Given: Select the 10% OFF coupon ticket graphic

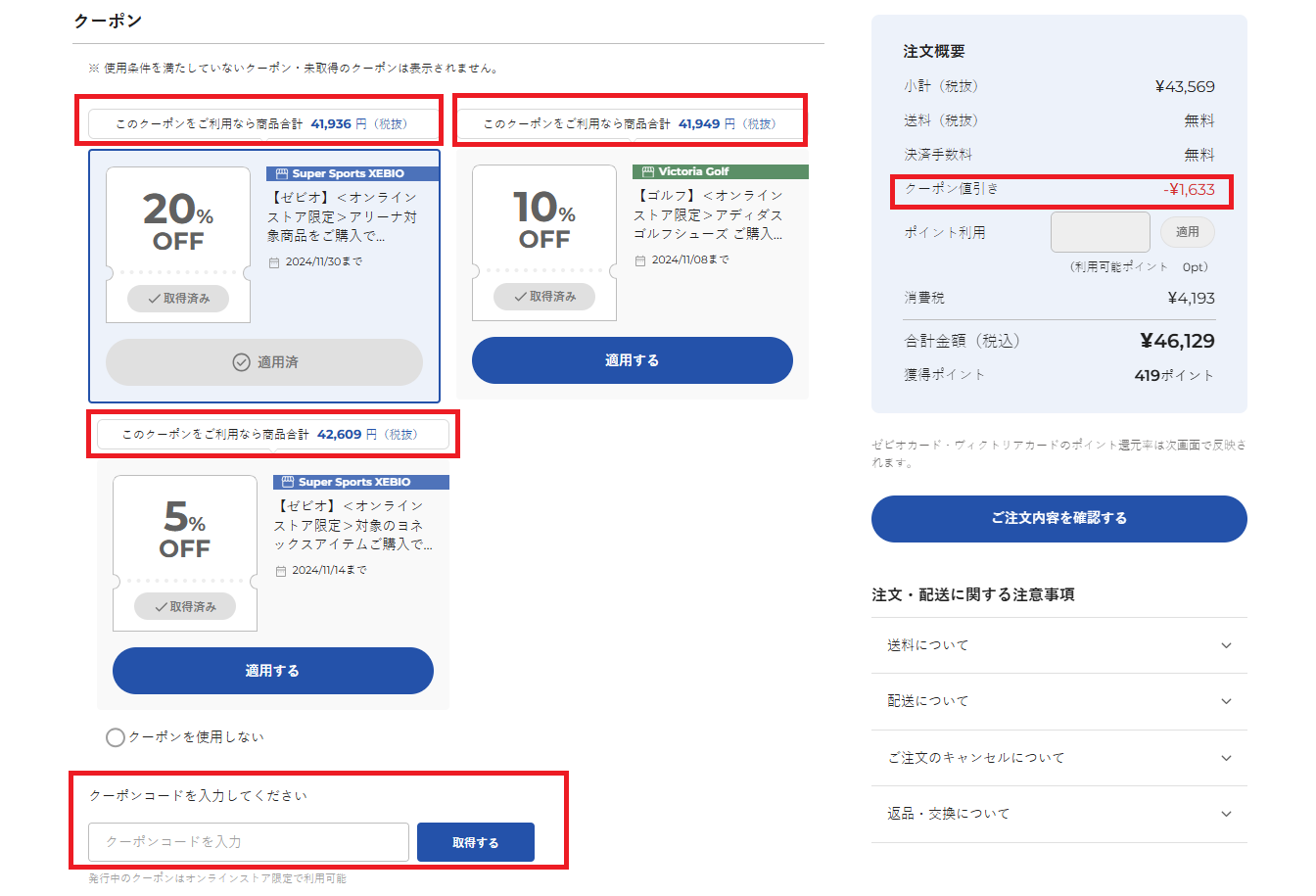Looking at the screenshot, I should [544, 243].
